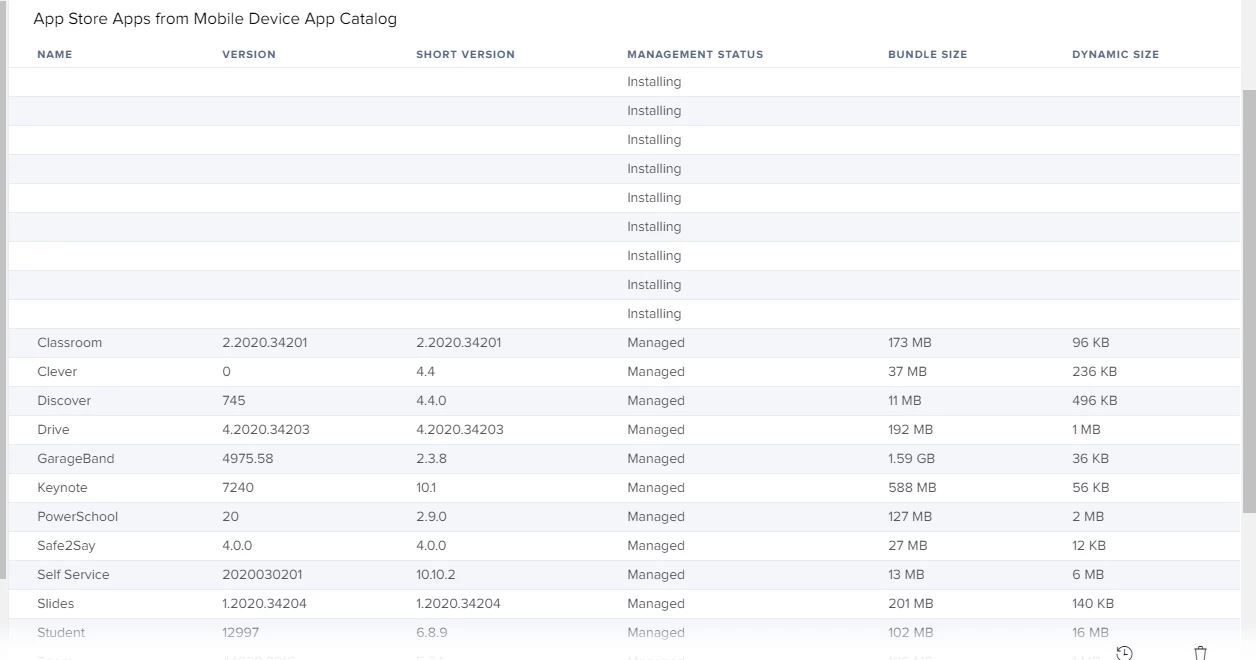Click PowerSchool's dynamic size 2 MB

[1088, 517]
